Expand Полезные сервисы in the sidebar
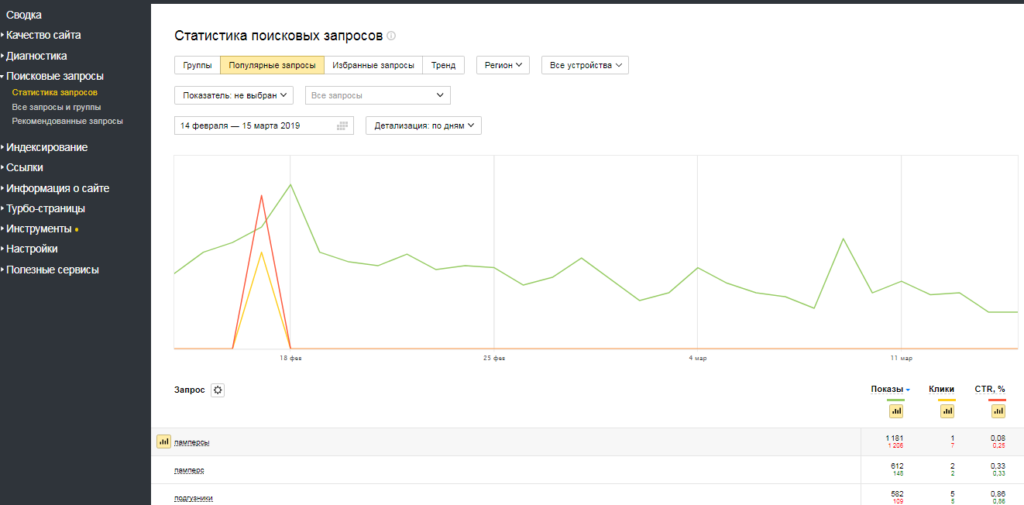This screenshot has height=505, width=1024. pyautogui.click(x=53, y=270)
